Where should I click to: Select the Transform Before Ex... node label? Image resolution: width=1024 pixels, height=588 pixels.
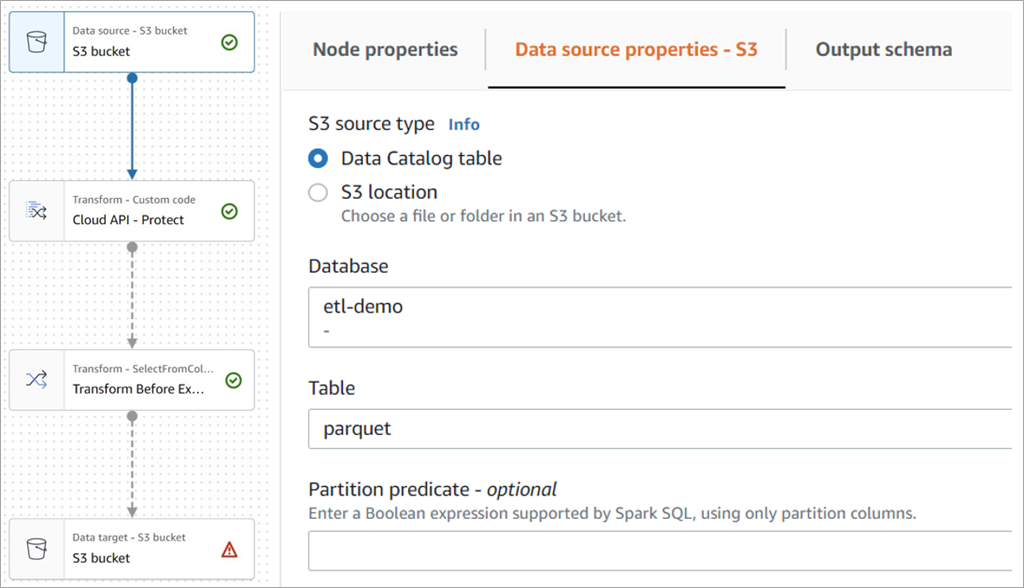click(x=138, y=389)
